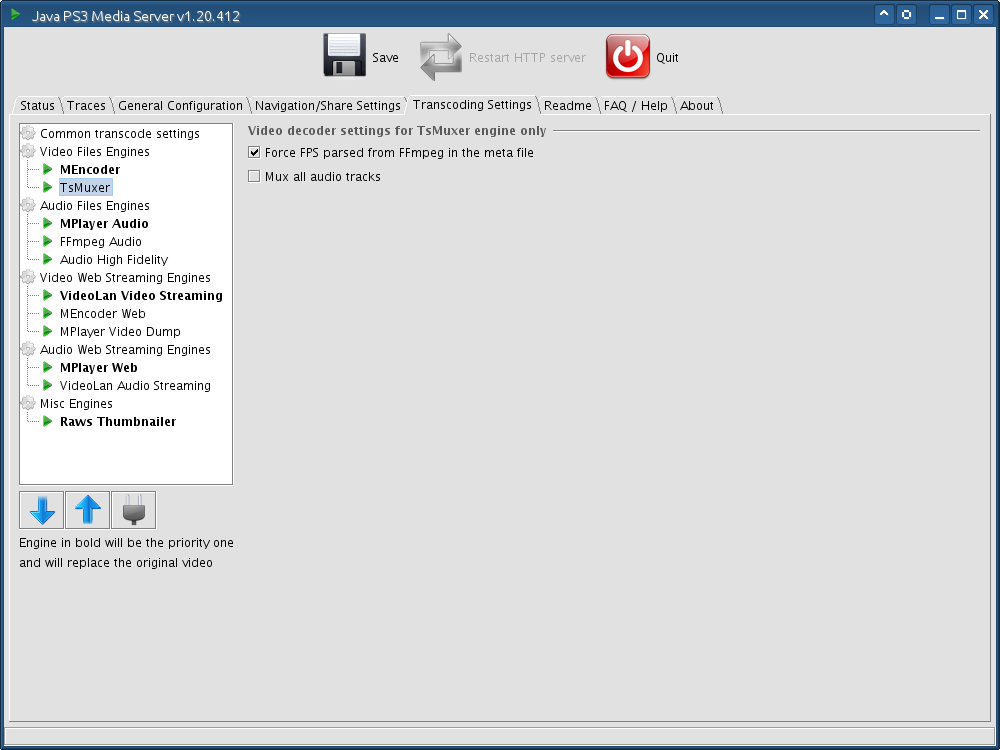Select the MEncoder Web engine

pyautogui.click(x=103, y=313)
